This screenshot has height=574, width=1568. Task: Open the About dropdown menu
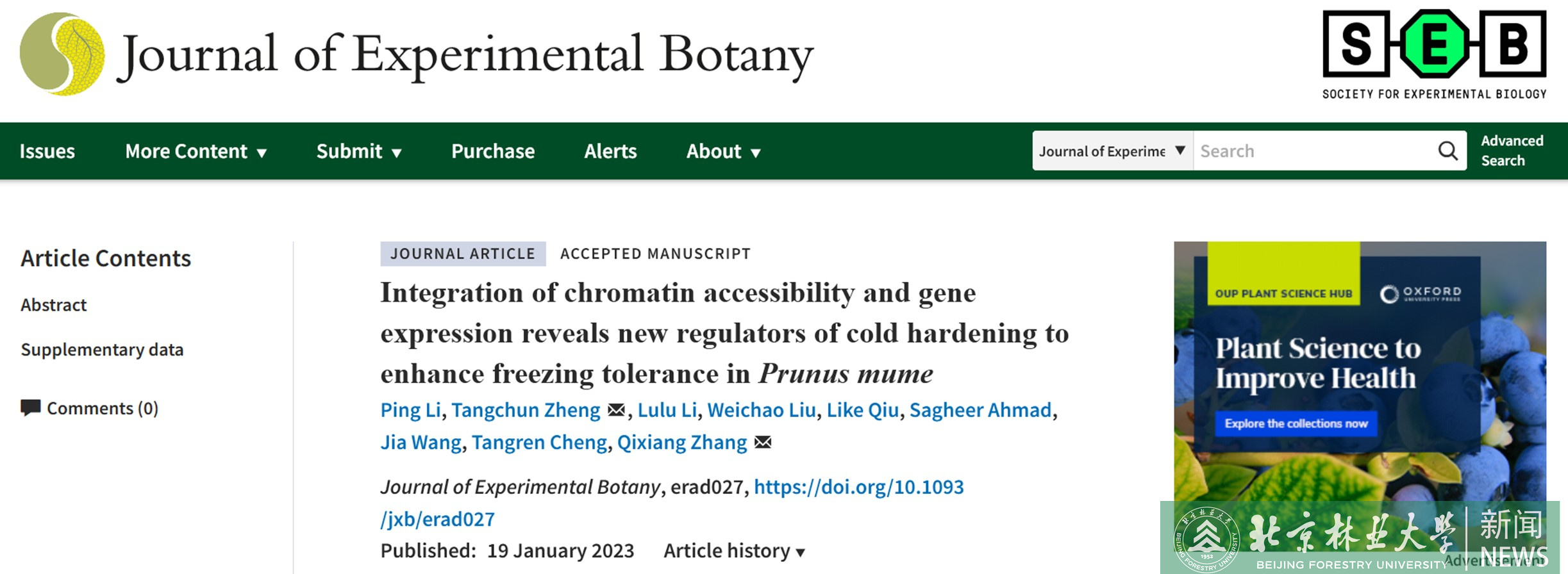(723, 152)
